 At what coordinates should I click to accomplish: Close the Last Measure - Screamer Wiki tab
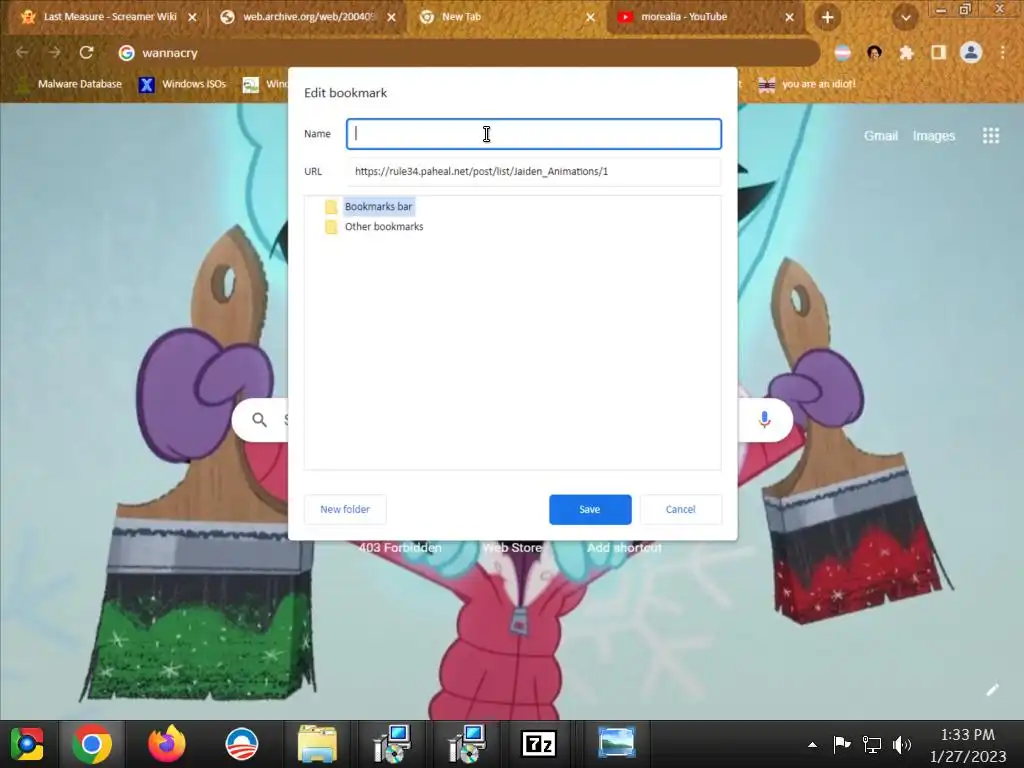click(192, 18)
